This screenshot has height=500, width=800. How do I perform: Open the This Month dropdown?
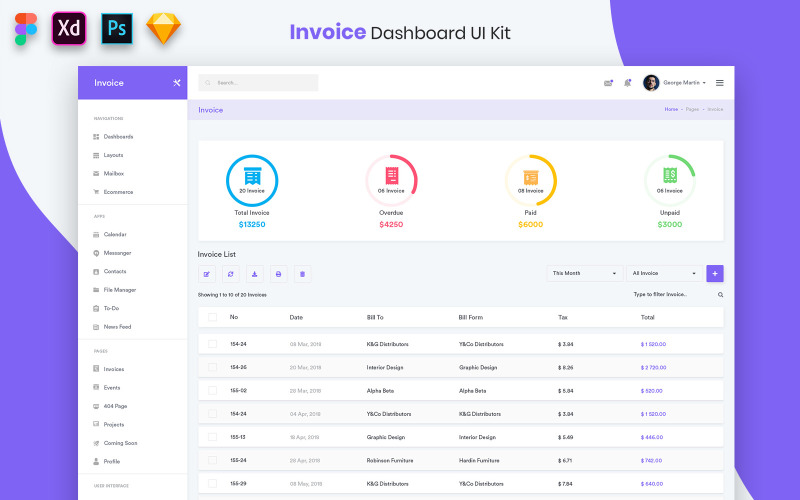pyautogui.click(x=585, y=273)
